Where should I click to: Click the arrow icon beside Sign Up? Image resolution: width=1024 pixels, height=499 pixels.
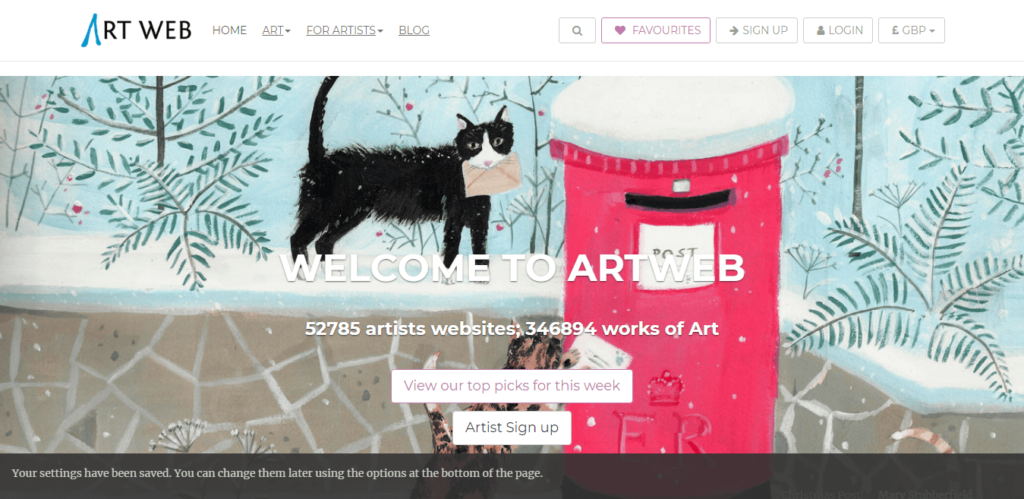click(733, 30)
